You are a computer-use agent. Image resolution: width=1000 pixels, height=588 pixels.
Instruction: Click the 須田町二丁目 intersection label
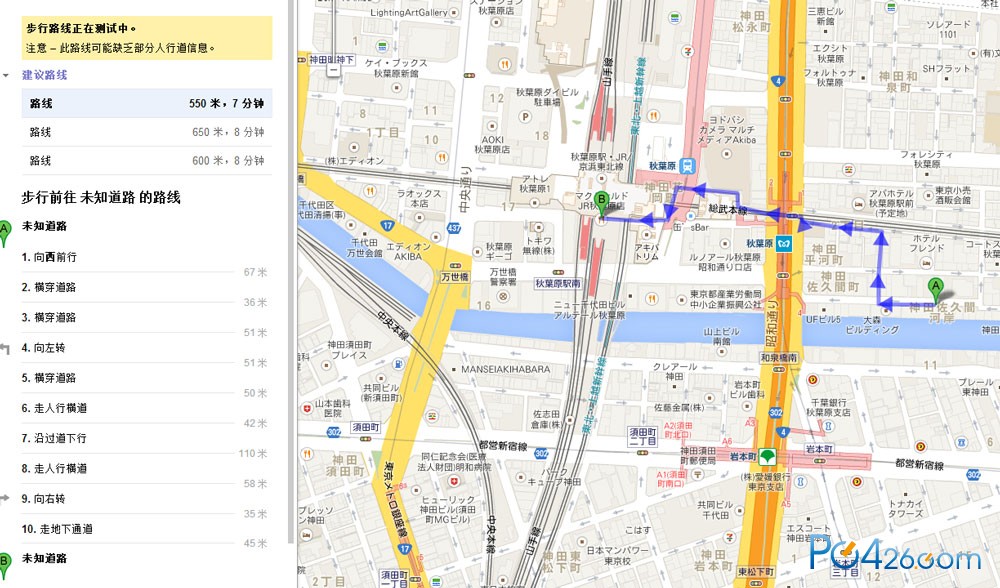pyautogui.click(x=643, y=436)
